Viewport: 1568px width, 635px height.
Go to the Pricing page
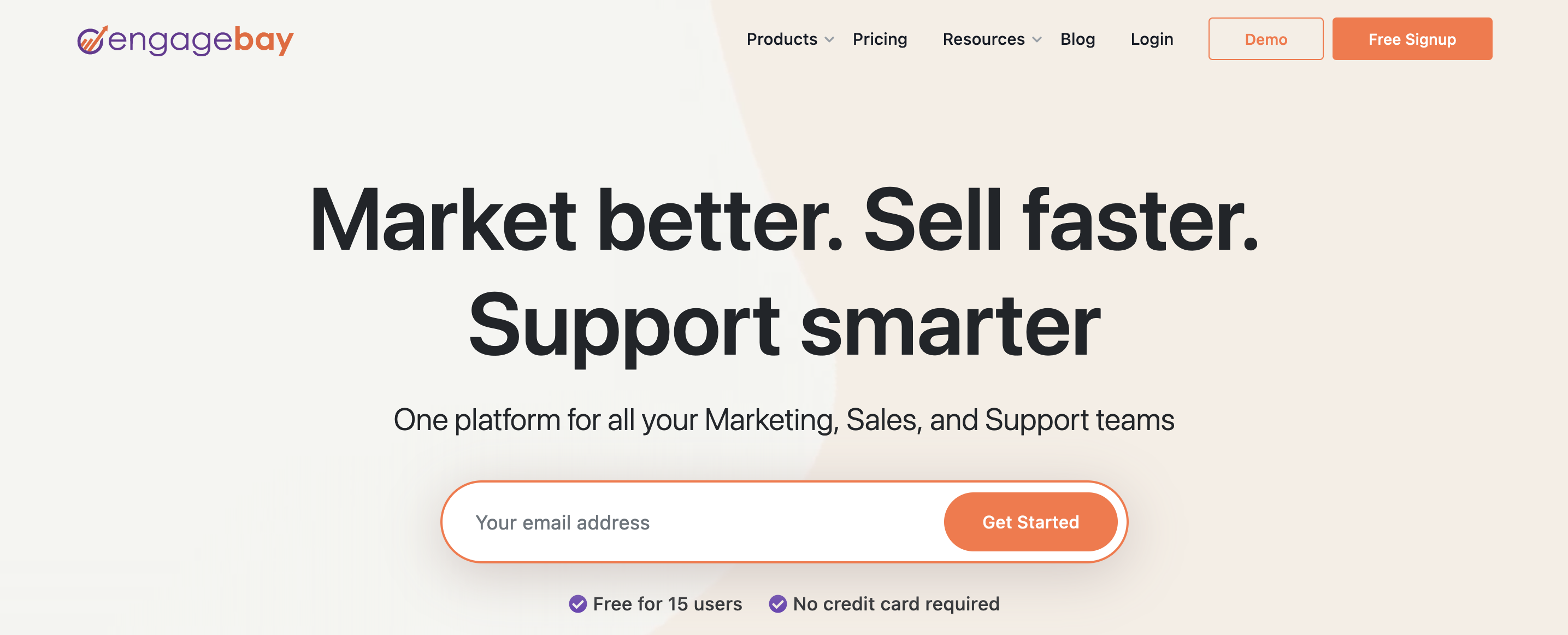[x=880, y=39]
